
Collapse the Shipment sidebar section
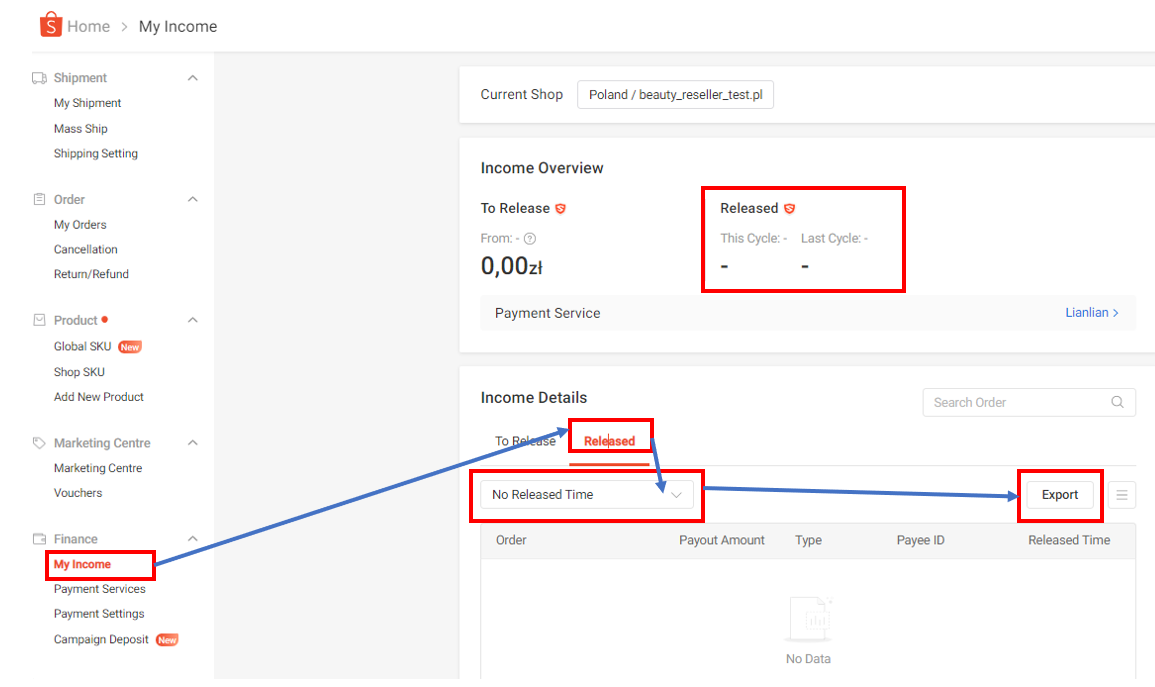coord(193,78)
